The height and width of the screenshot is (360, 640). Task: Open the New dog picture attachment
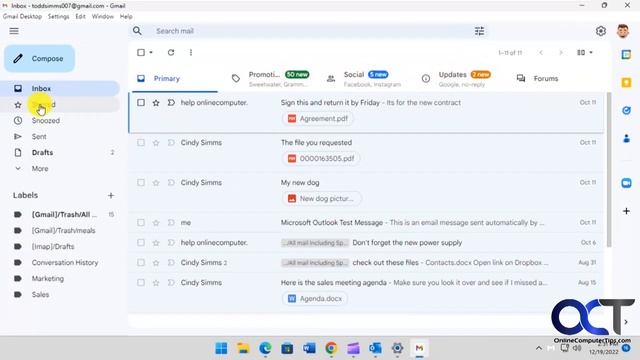(321, 199)
